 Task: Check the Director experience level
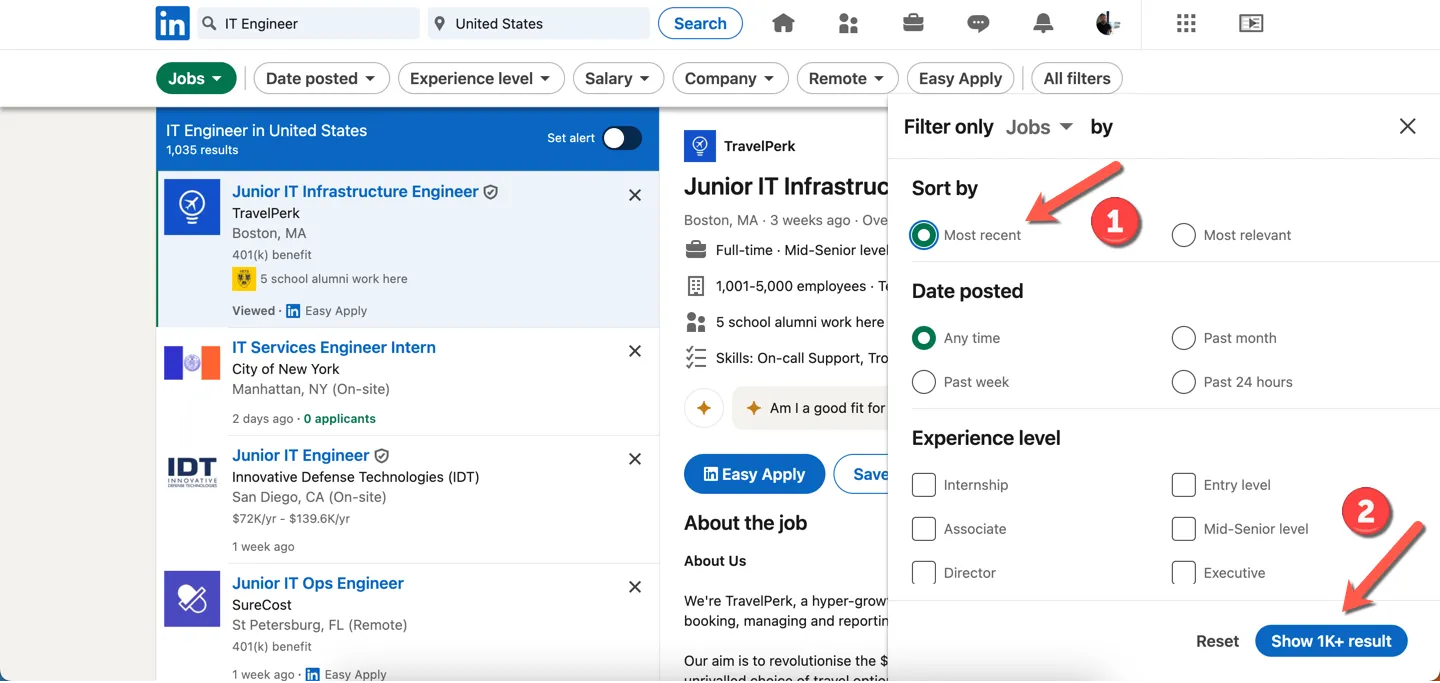pos(924,573)
